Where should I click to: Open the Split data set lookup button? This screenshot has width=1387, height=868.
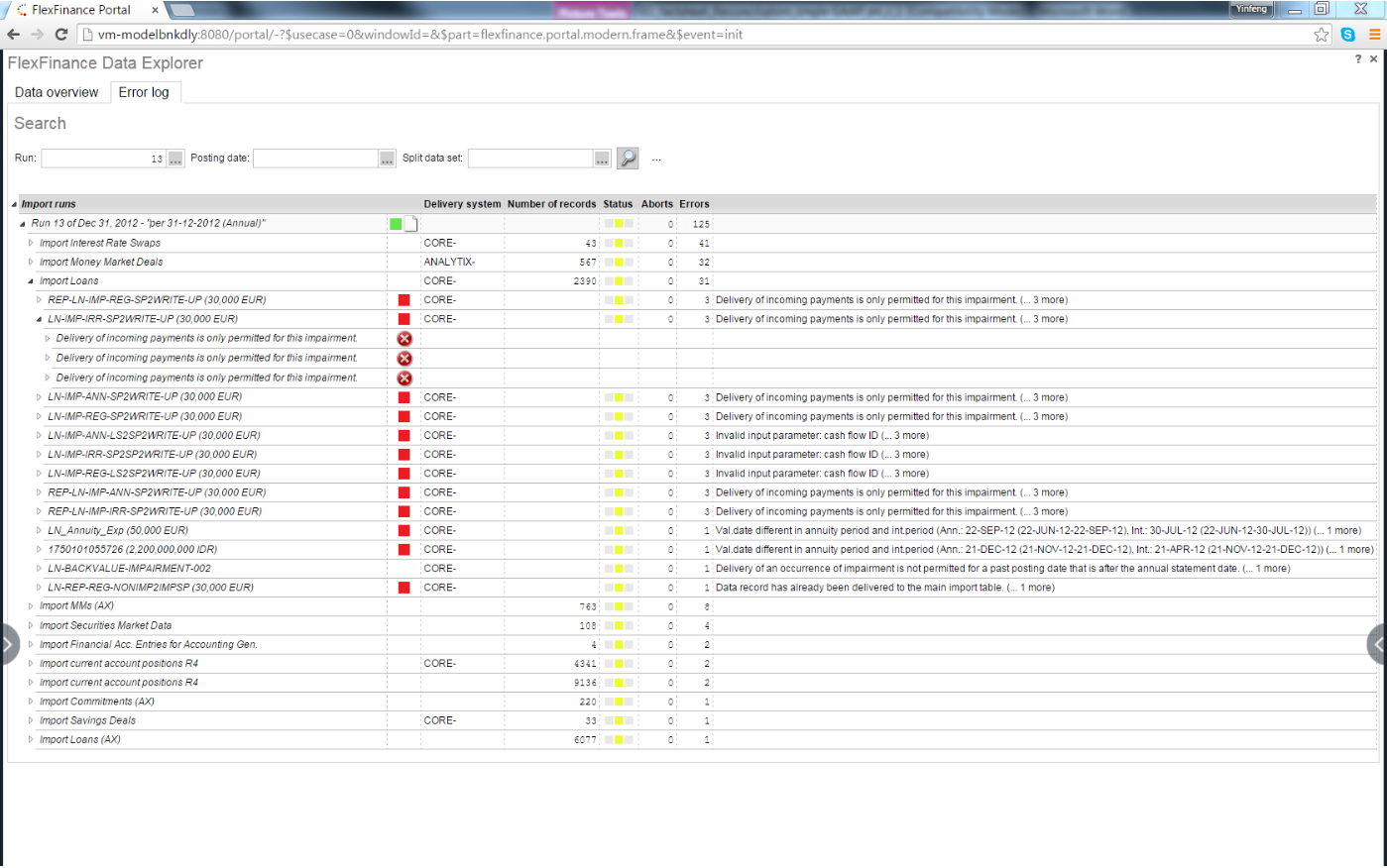click(602, 159)
